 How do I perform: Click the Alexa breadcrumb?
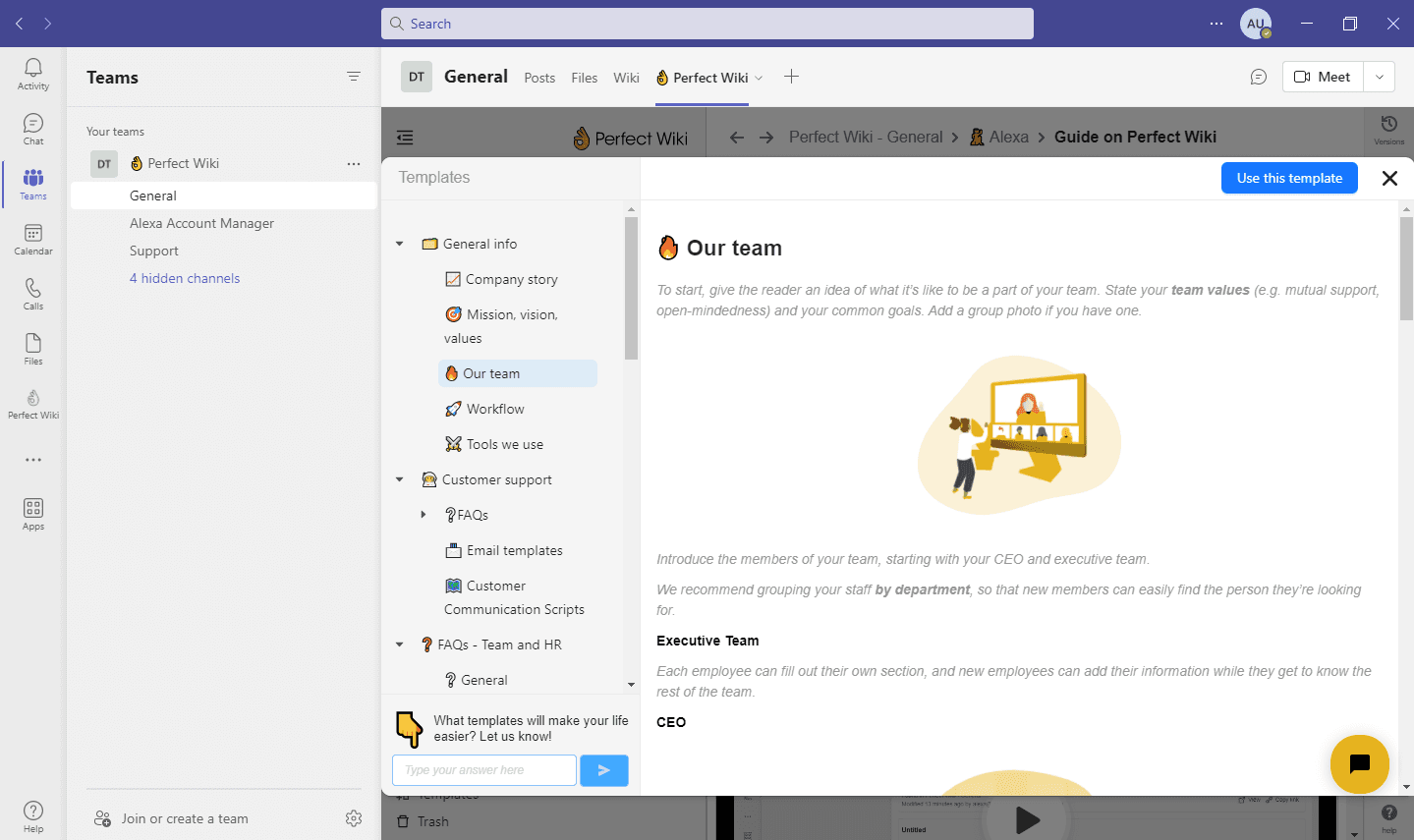click(999, 138)
